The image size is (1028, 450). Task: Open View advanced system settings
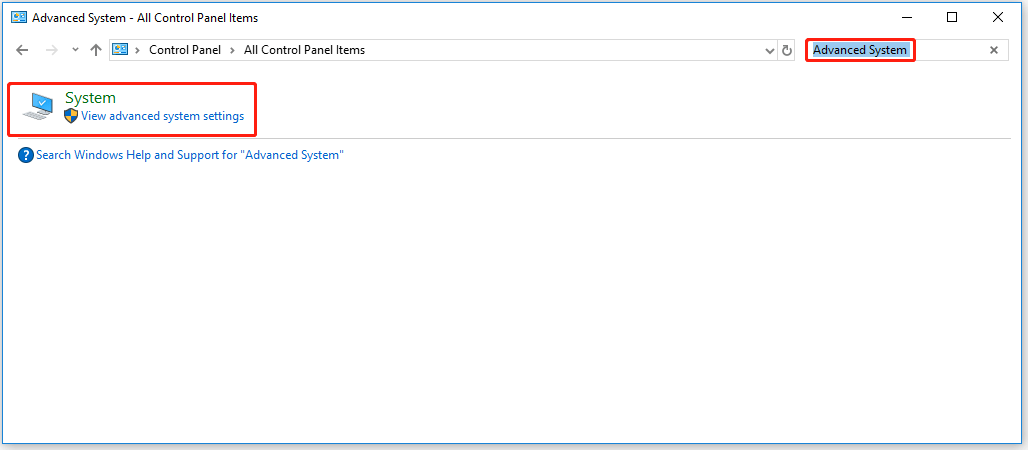162,116
